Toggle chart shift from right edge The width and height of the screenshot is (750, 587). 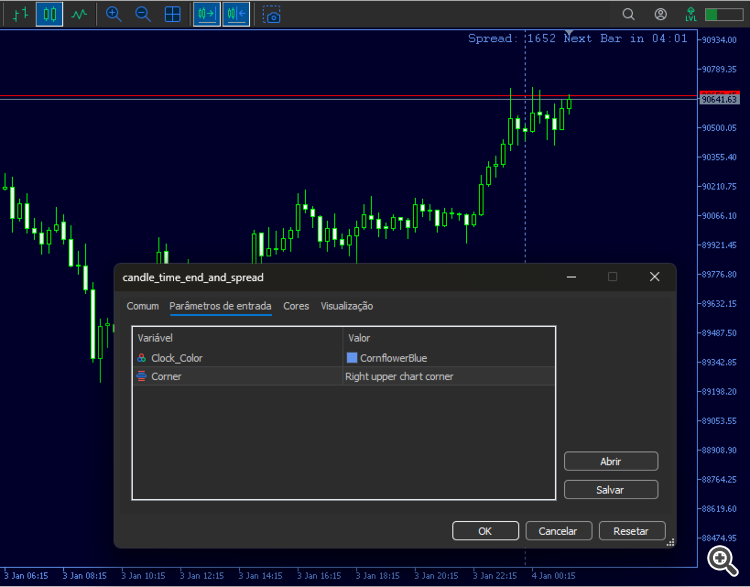point(236,14)
